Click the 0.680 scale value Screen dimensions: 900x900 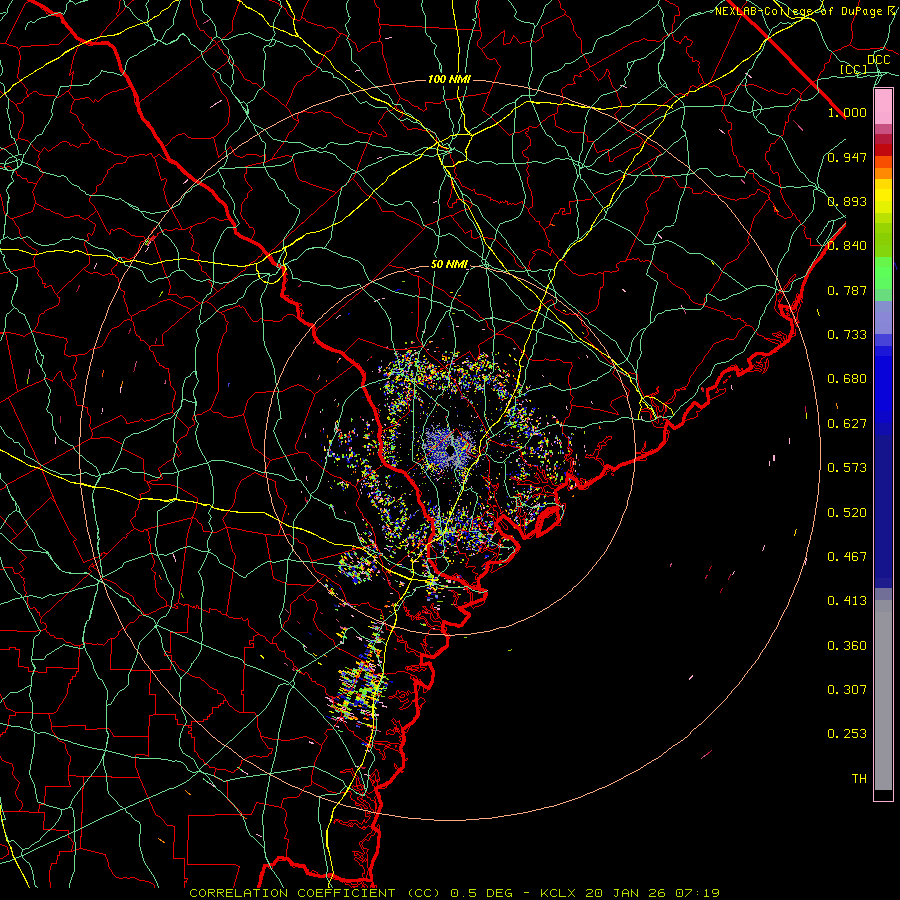[x=847, y=379]
